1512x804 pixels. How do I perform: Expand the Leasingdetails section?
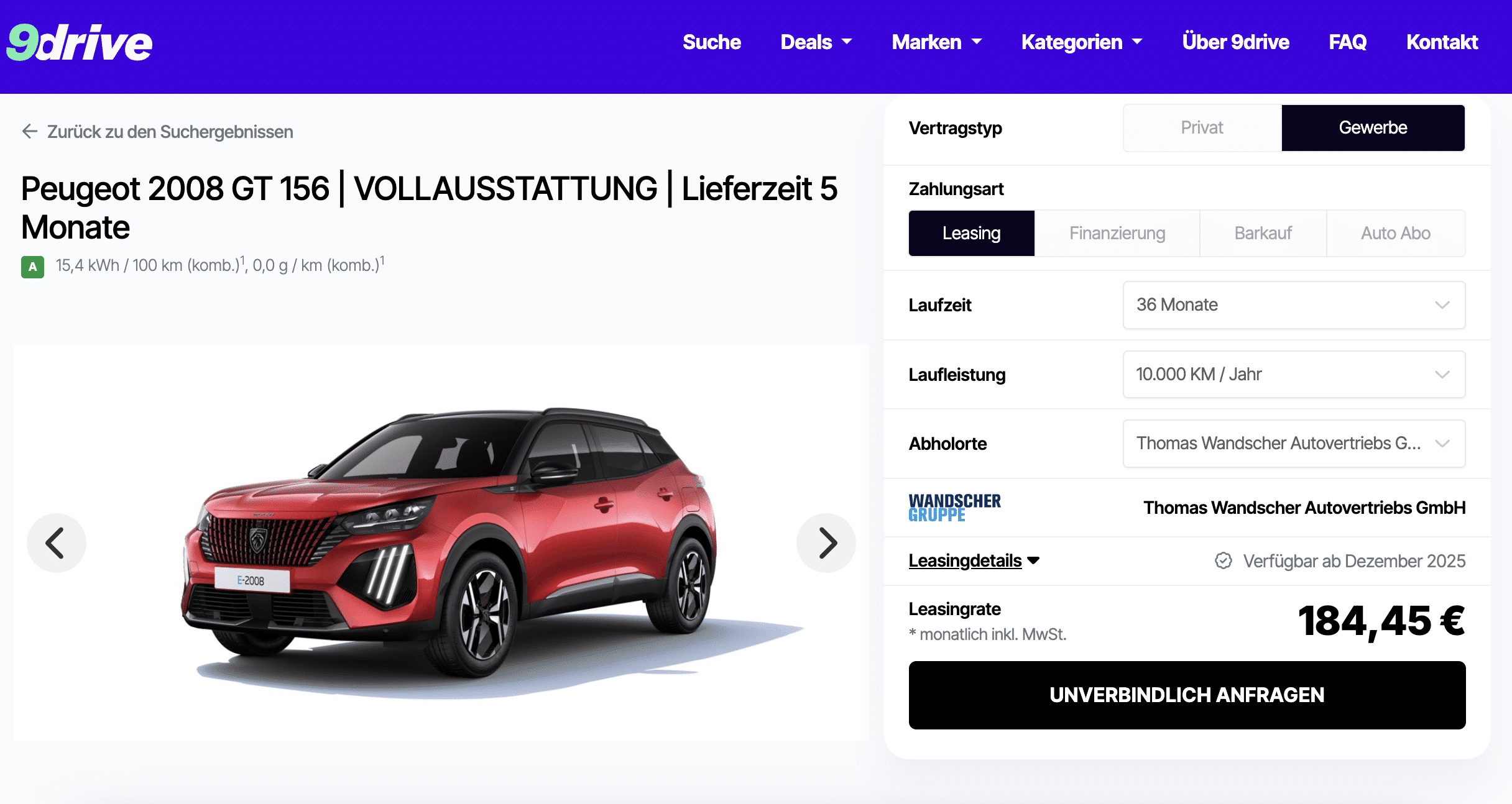(974, 560)
